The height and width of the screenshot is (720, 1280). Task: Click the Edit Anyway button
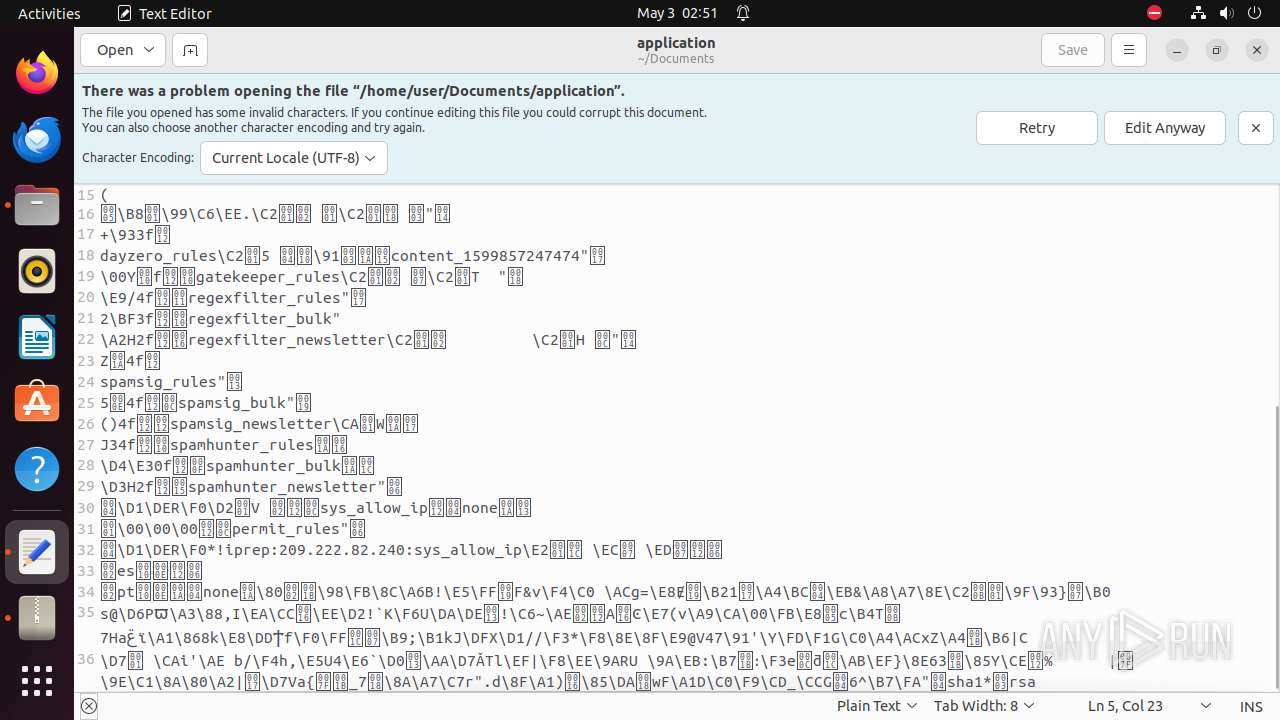[1165, 128]
